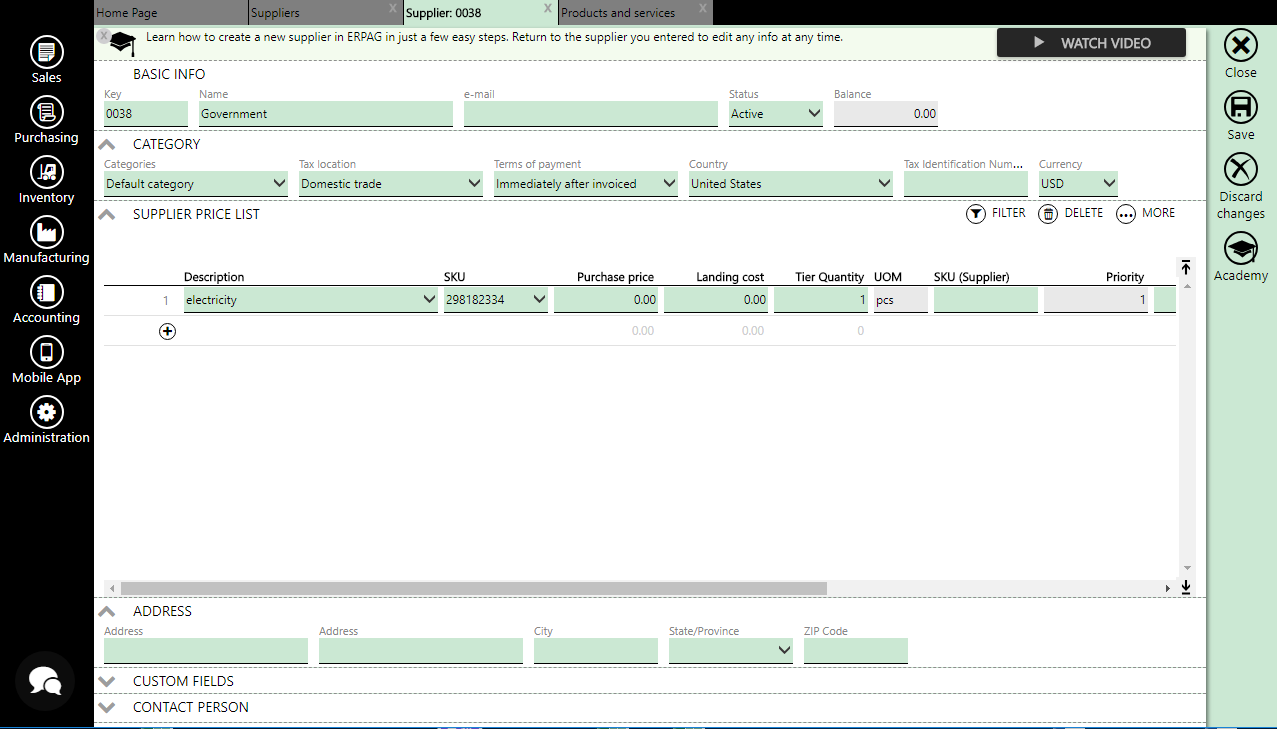Click the Filter funnel icon

[x=976, y=214]
